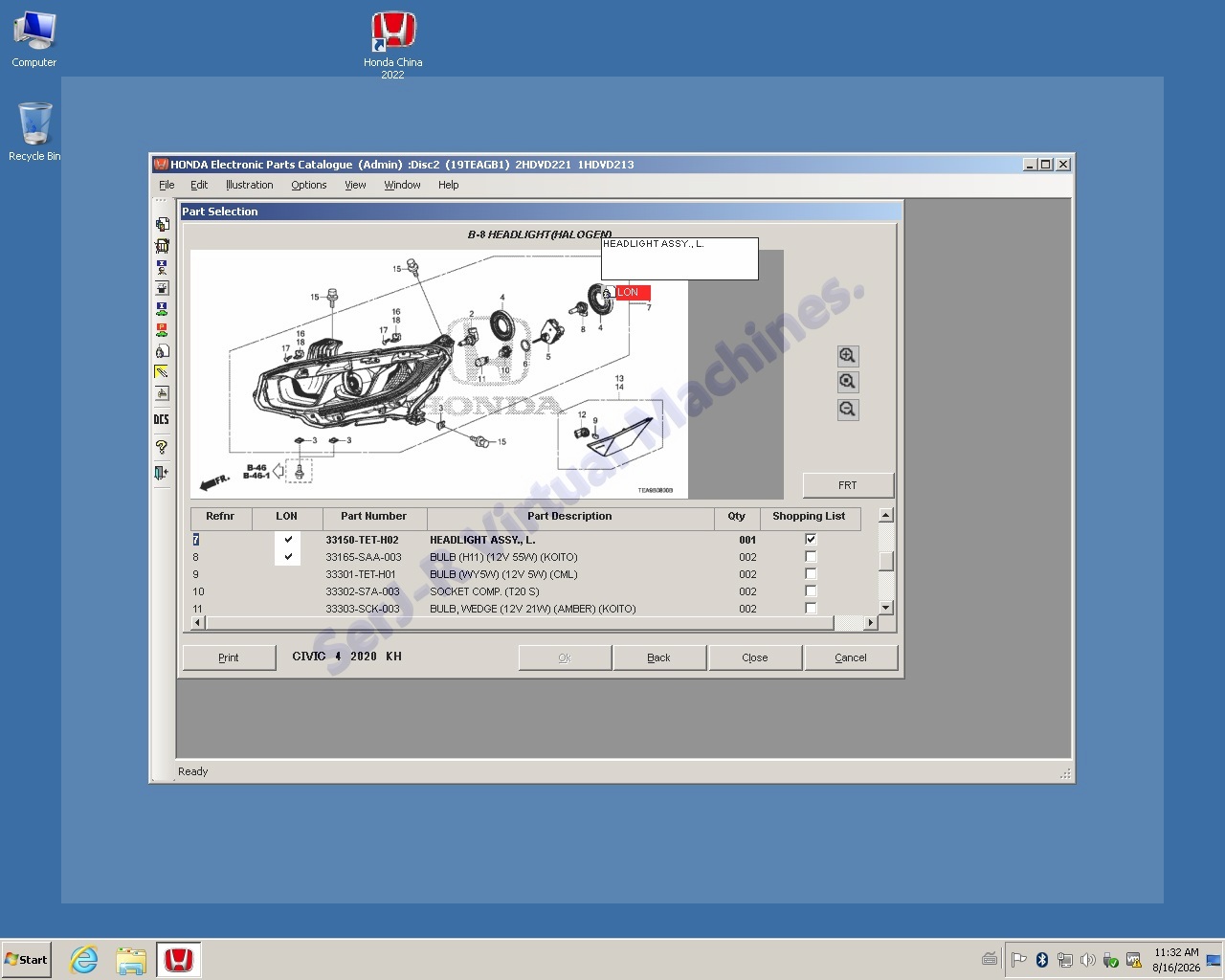Viewport: 1225px width, 980px height.
Task: Click the Safely Remove Hardware tray icon
Action: coord(1111,960)
